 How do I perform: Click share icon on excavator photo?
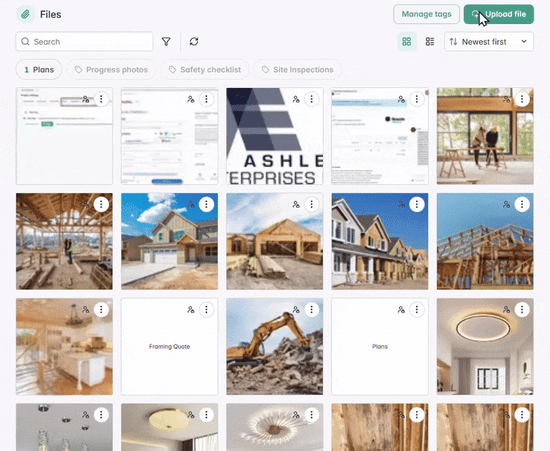click(x=296, y=310)
